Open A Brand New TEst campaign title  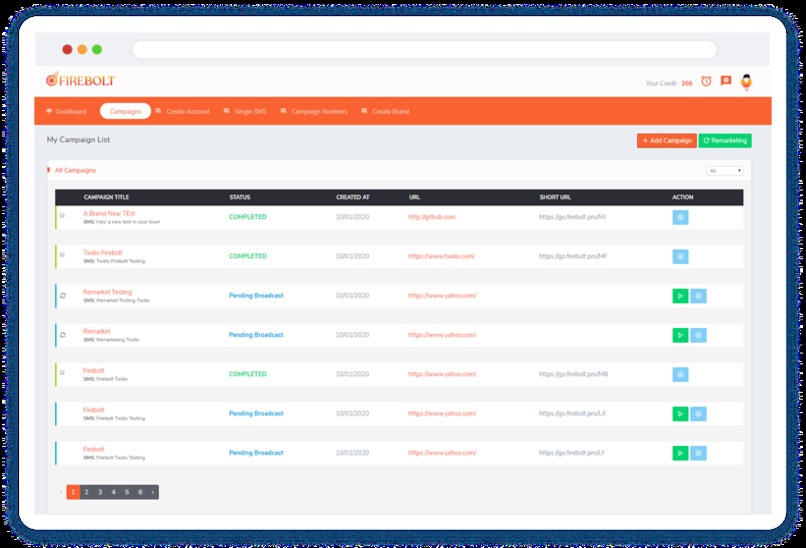coord(109,213)
